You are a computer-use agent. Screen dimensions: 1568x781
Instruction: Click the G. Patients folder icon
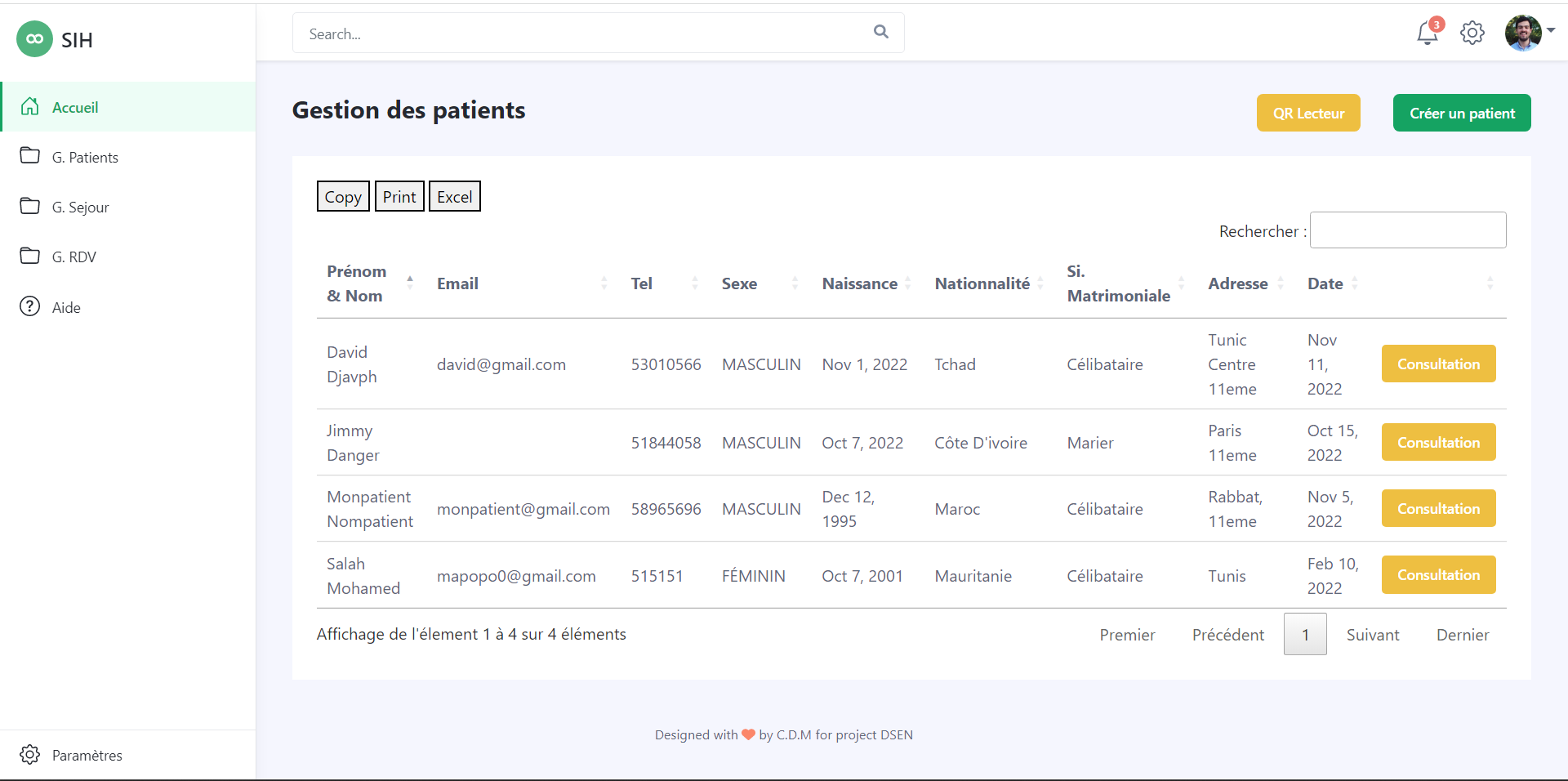click(30, 156)
